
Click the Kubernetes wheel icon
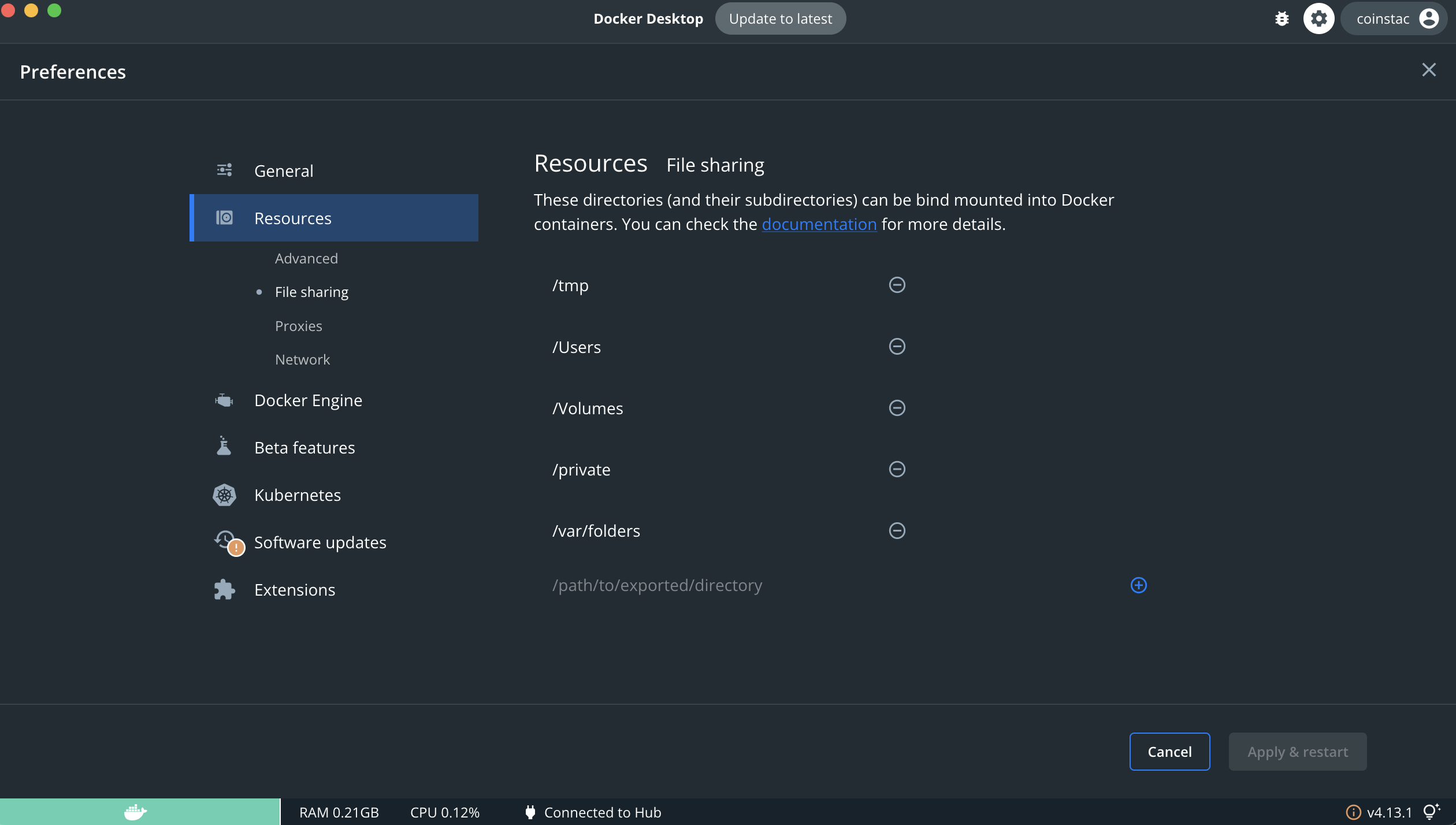click(x=224, y=495)
